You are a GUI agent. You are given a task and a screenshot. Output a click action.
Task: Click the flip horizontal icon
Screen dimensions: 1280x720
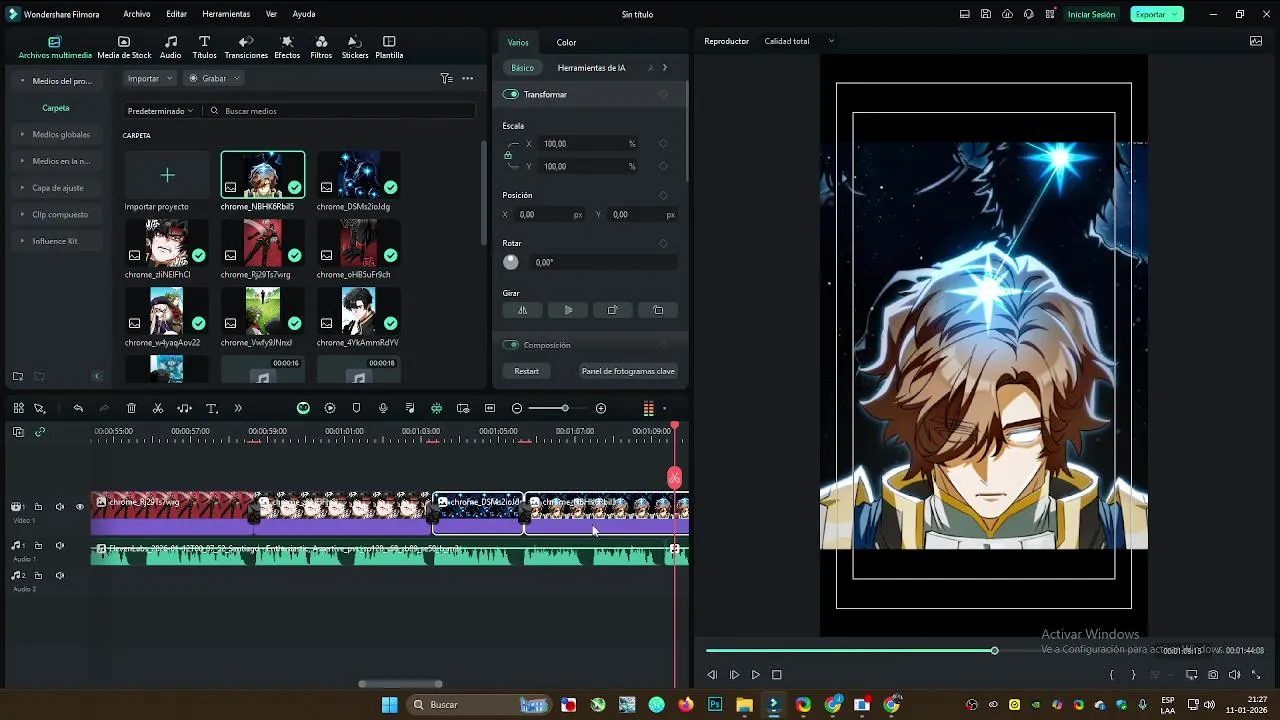click(522, 310)
